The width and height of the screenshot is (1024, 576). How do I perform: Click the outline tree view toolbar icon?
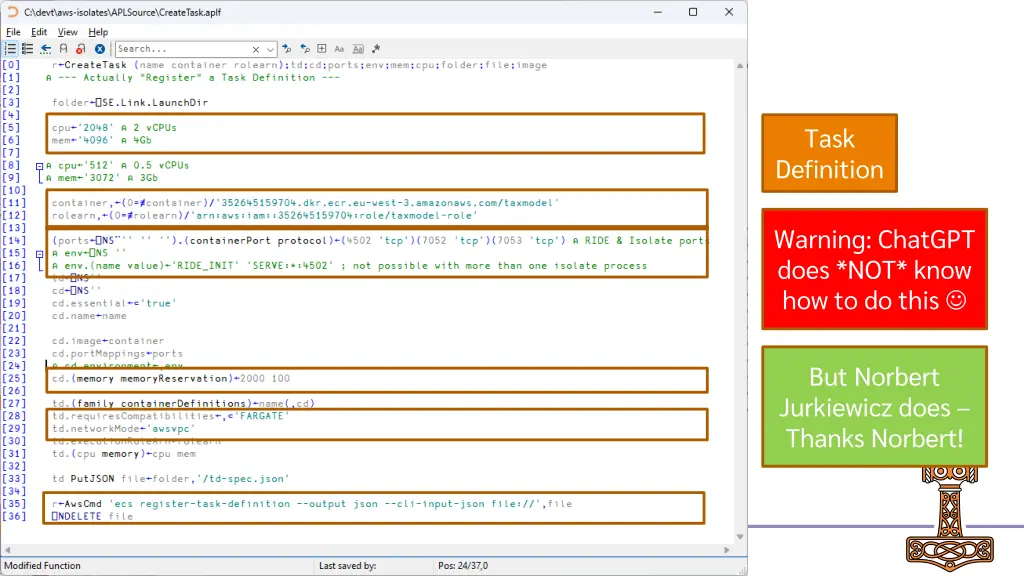click(27, 49)
